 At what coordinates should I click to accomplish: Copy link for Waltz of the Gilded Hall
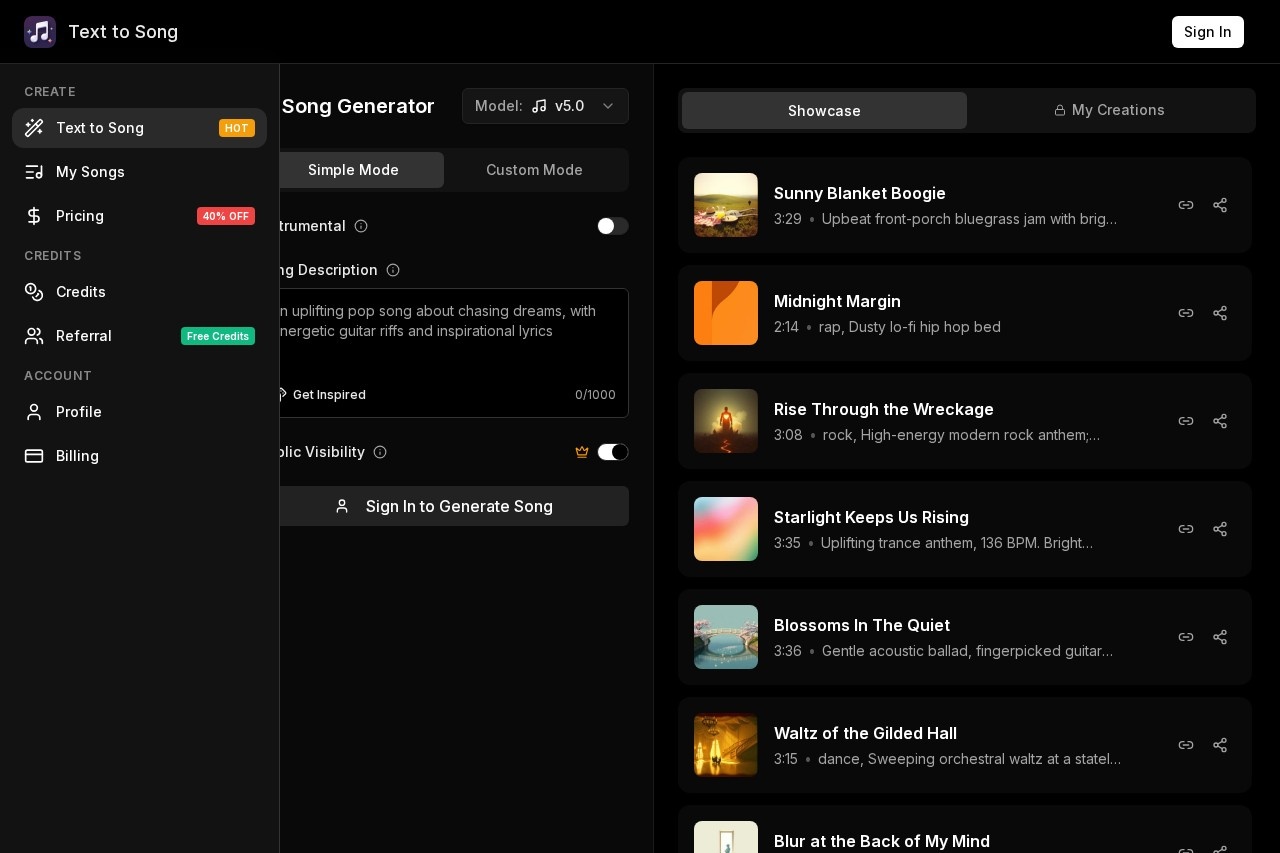point(1186,745)
